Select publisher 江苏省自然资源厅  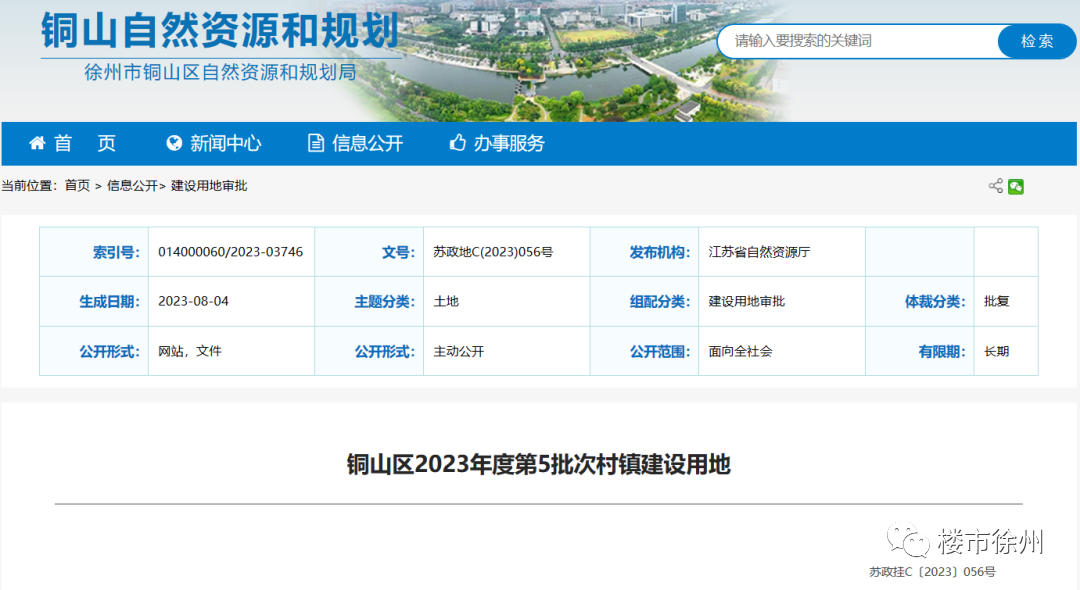pyautogui.click(x=759, y=252)
